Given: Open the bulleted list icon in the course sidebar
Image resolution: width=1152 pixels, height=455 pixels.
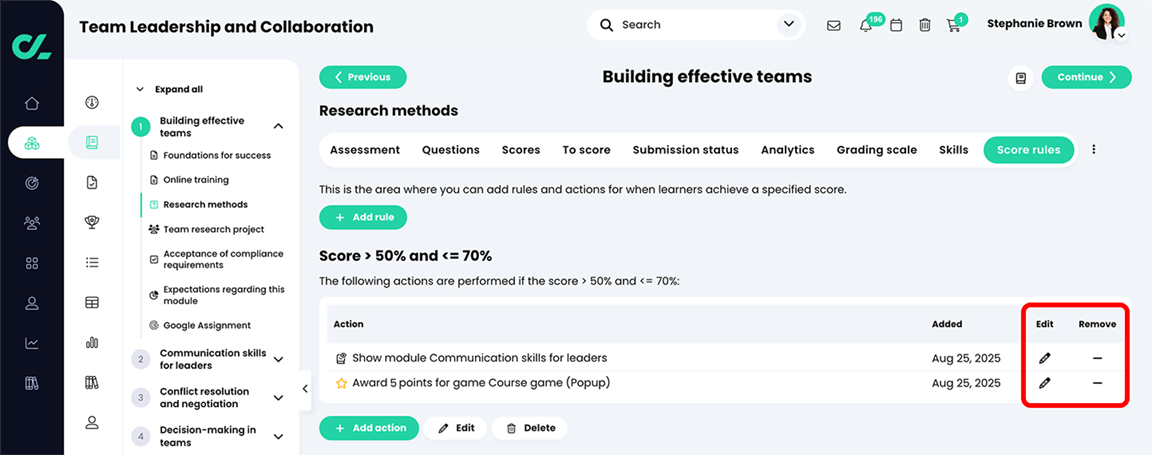Looking at the screenshot, I should [92, 262].
